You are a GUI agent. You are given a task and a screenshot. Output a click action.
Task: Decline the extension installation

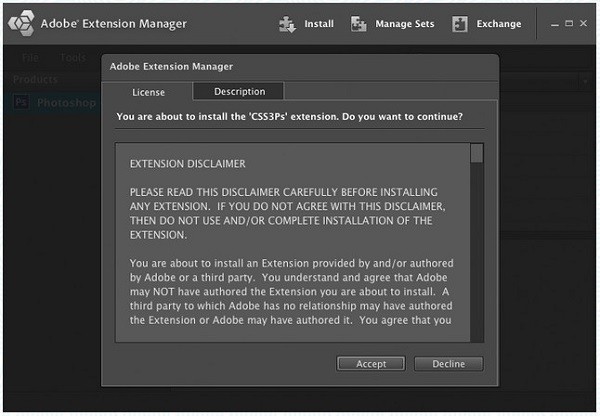point(448,364)
